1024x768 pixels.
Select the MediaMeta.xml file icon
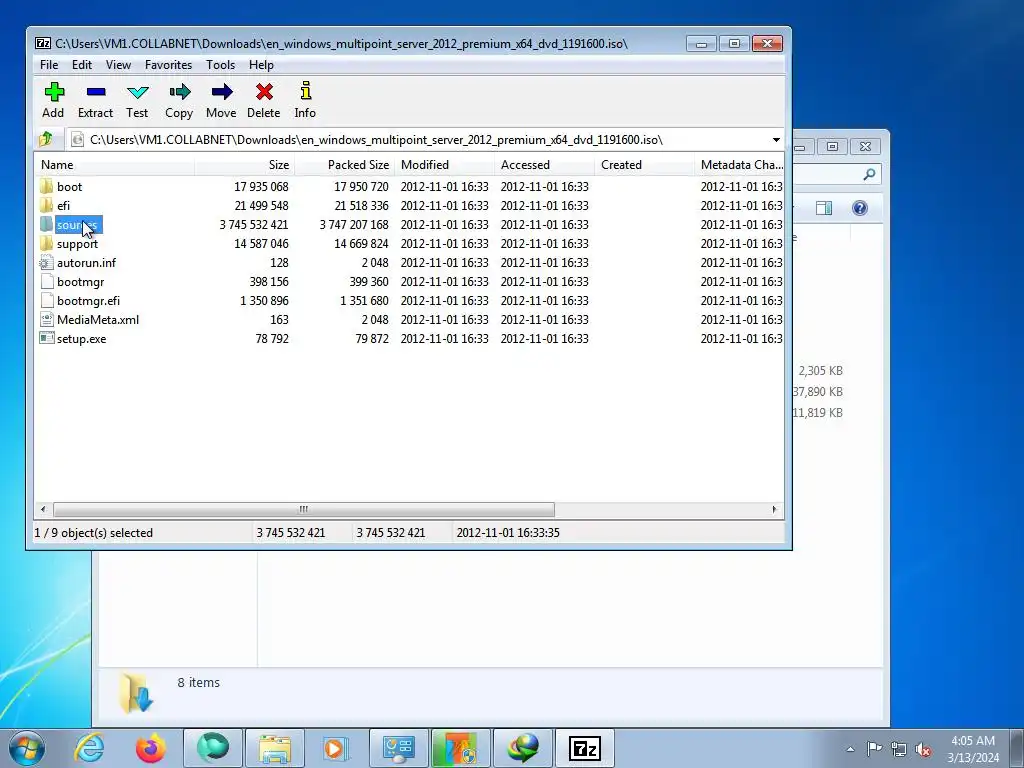(x=46, y=319)
